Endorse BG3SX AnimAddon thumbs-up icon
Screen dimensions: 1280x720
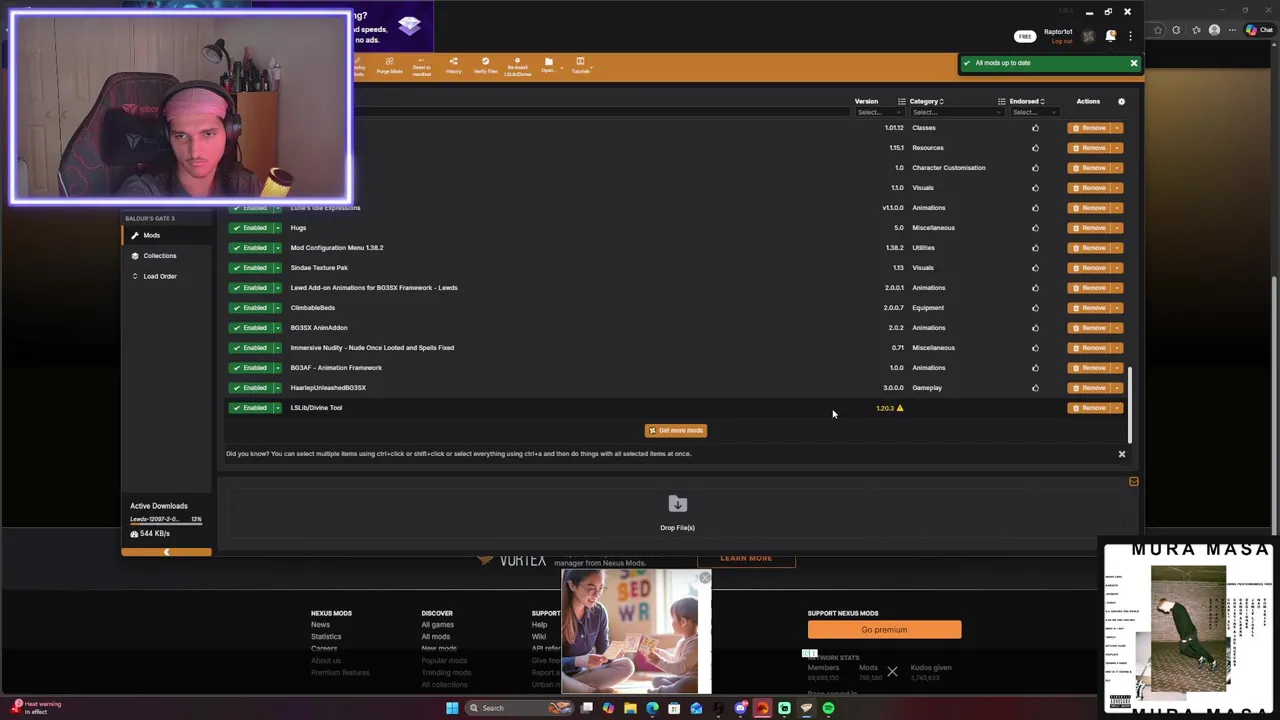point(1035,328)
